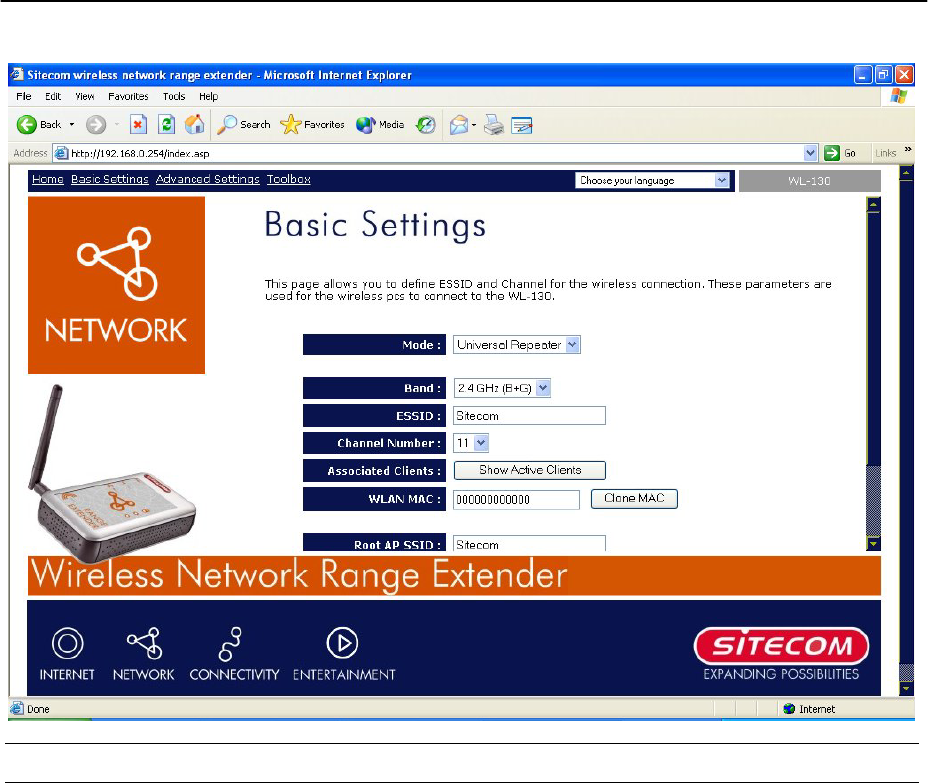928x783 pixels.
Task: Go to the Home page icon
Action: 195,124
